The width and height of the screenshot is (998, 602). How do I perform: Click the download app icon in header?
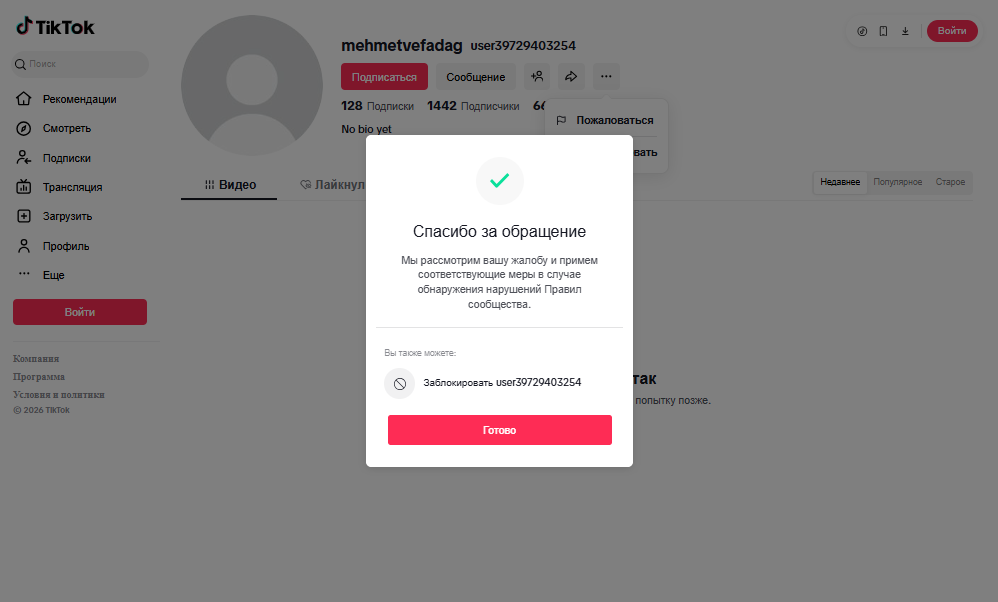[905, 31]
